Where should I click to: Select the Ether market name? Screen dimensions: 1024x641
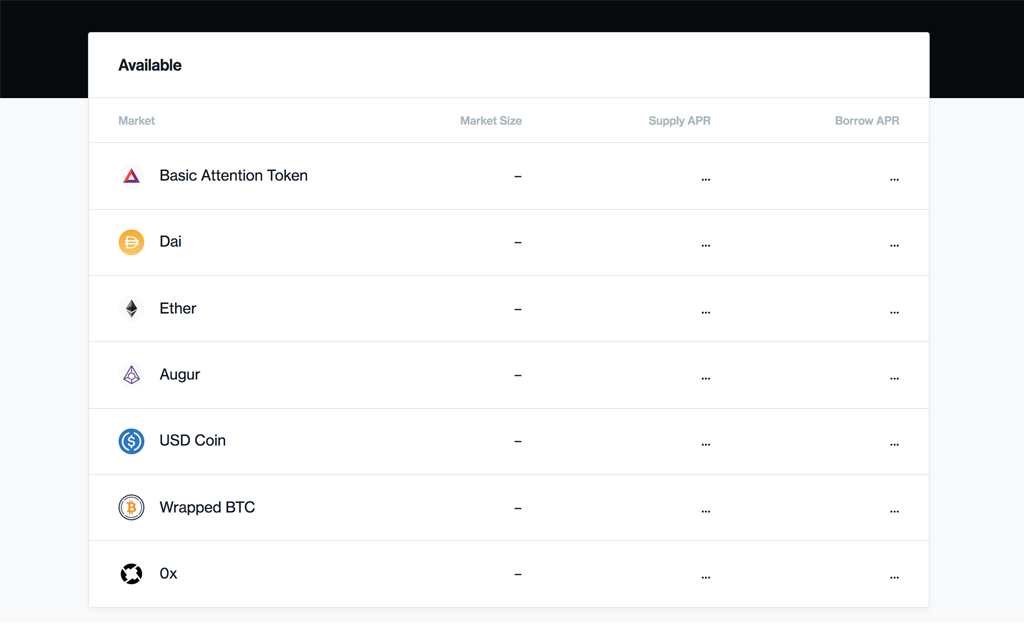(178, 308)
